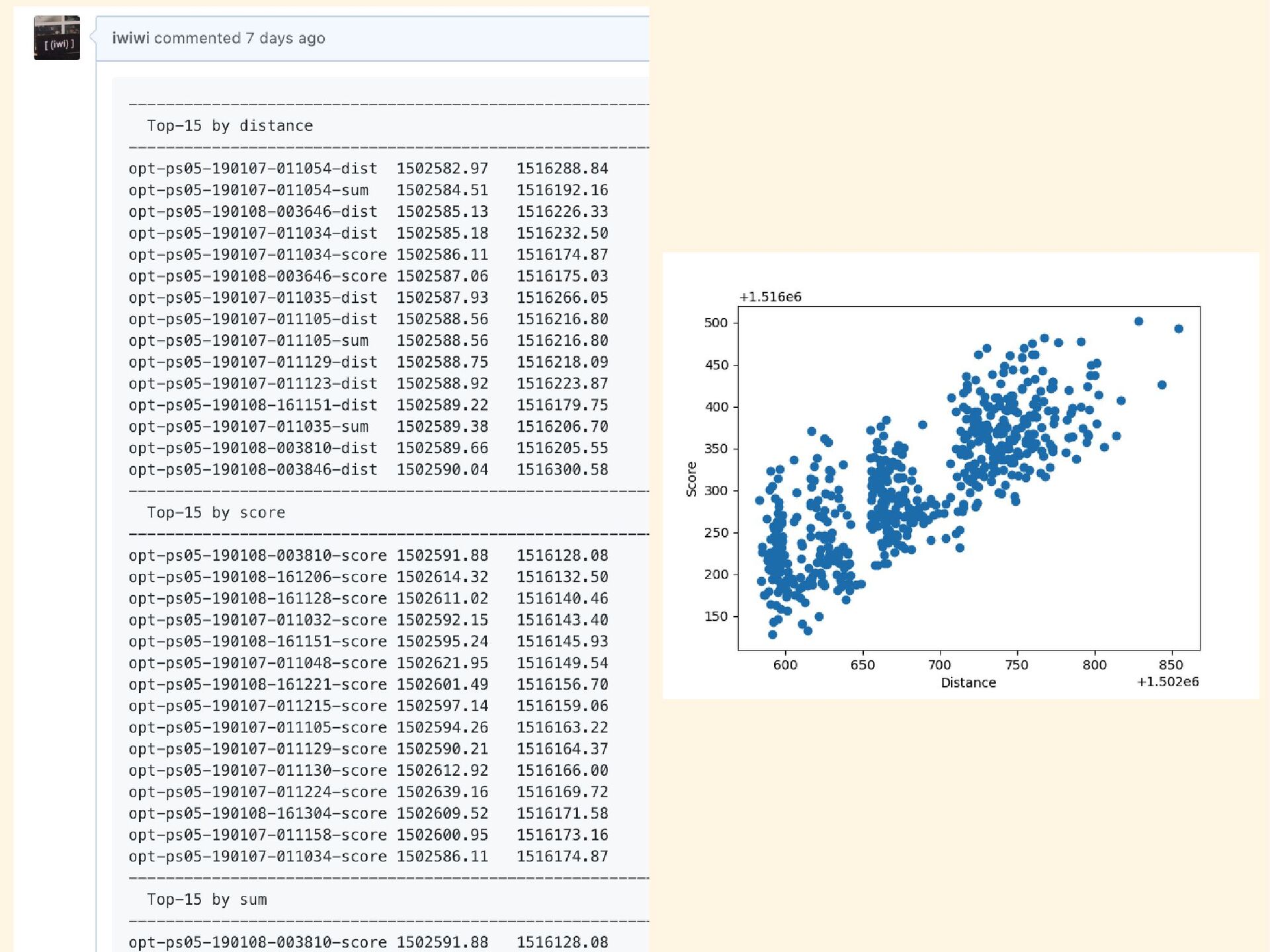Image resolution: width=1270 pixels, height=952 pixels.
Task: Click row opt-ps05-190107-011054-dist
Action: [368, 169]
